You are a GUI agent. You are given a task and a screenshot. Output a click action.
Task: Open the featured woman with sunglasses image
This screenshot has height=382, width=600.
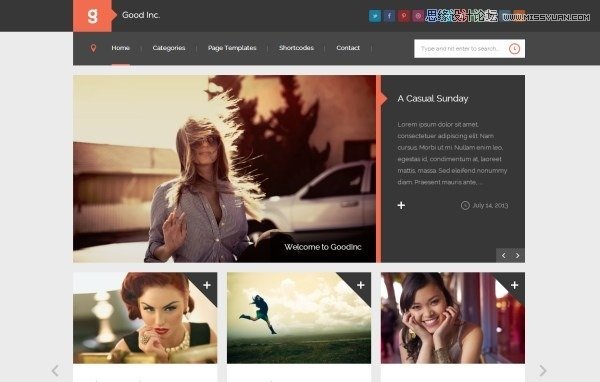pos(225,169)
